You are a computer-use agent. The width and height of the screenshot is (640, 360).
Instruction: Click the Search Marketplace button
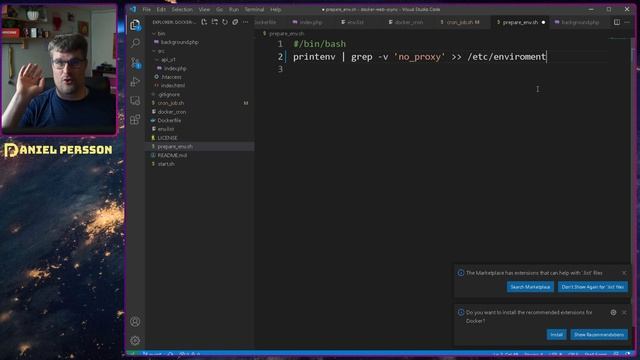pyautogui.click(x=530, y=287)
